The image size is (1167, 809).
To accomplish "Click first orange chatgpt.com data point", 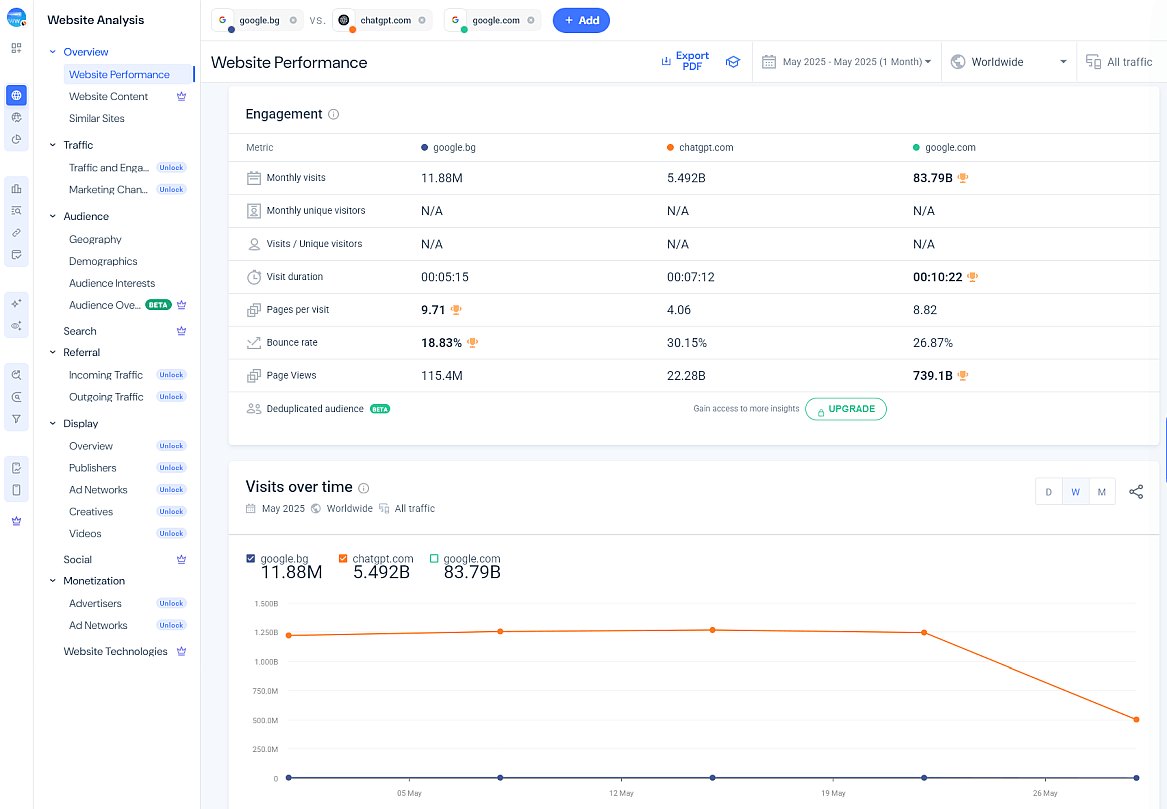I will [289, 636].
